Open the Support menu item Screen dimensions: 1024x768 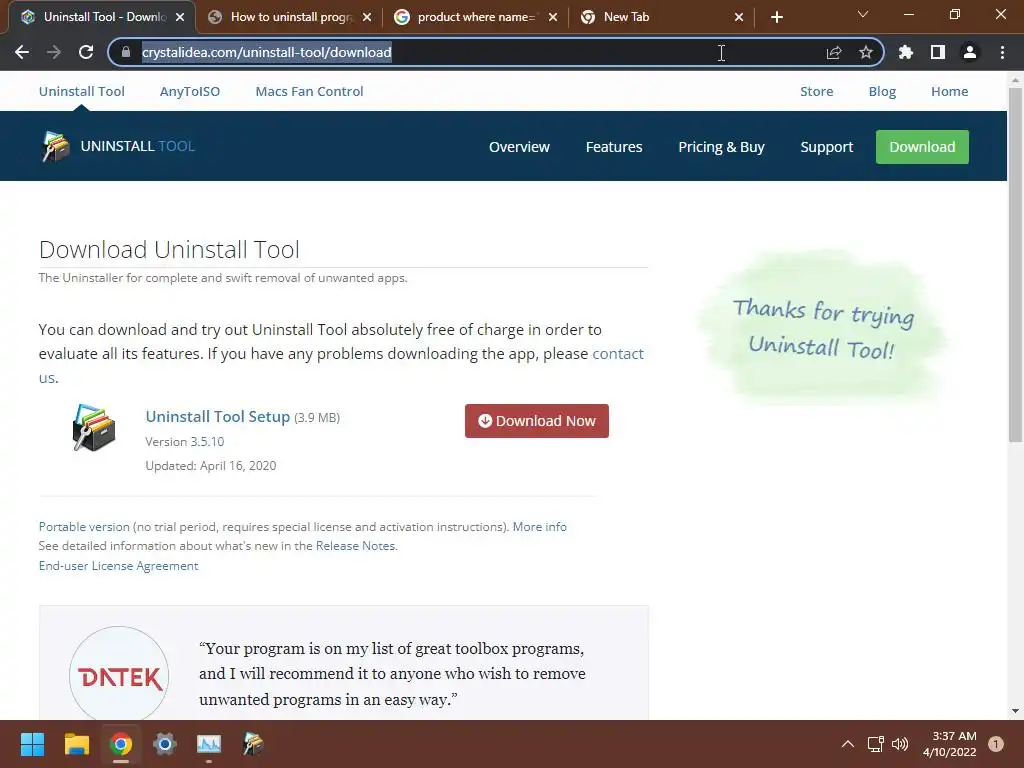827,147
